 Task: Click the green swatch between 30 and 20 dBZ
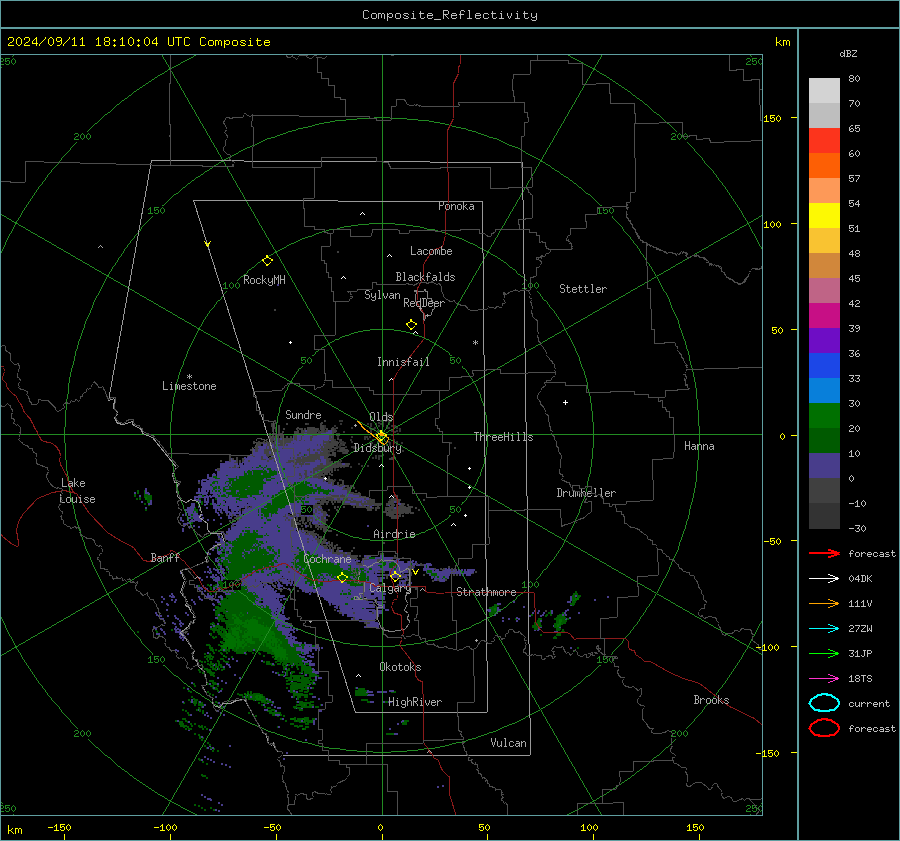(824, 416)
